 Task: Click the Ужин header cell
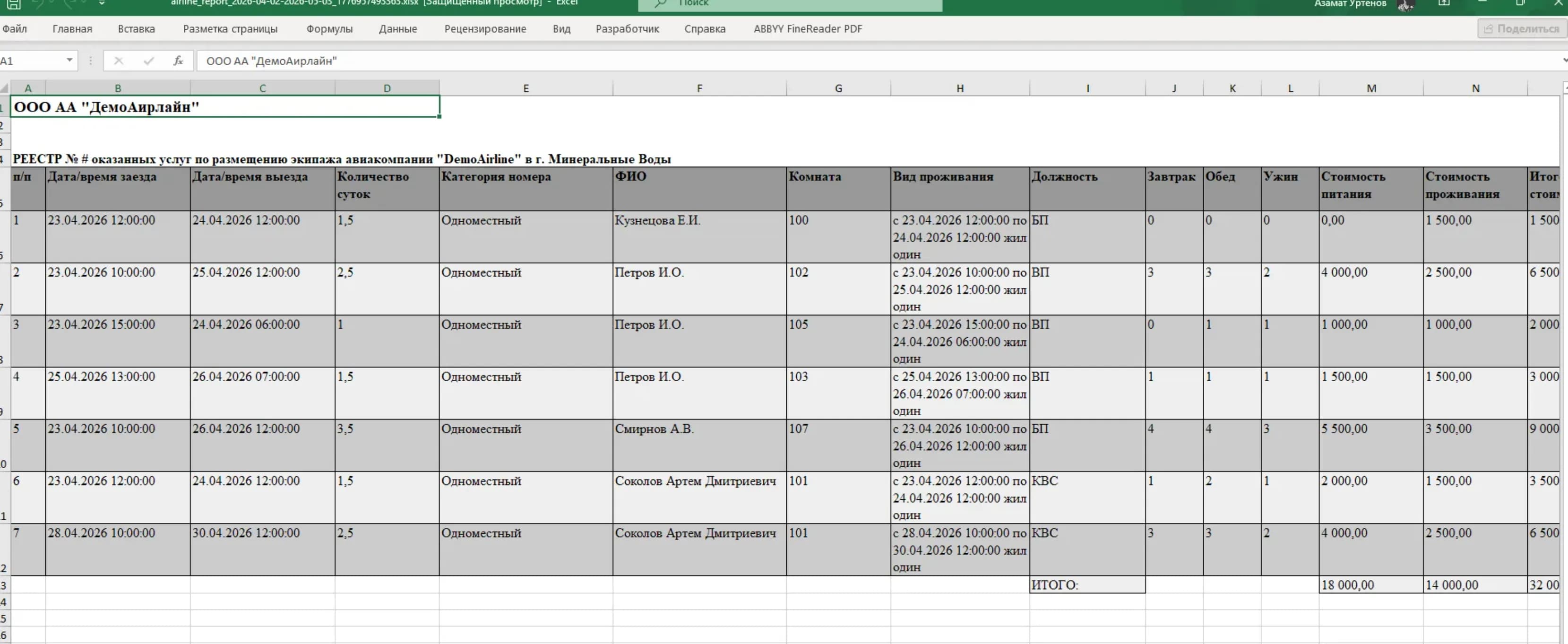point(1291,190)
